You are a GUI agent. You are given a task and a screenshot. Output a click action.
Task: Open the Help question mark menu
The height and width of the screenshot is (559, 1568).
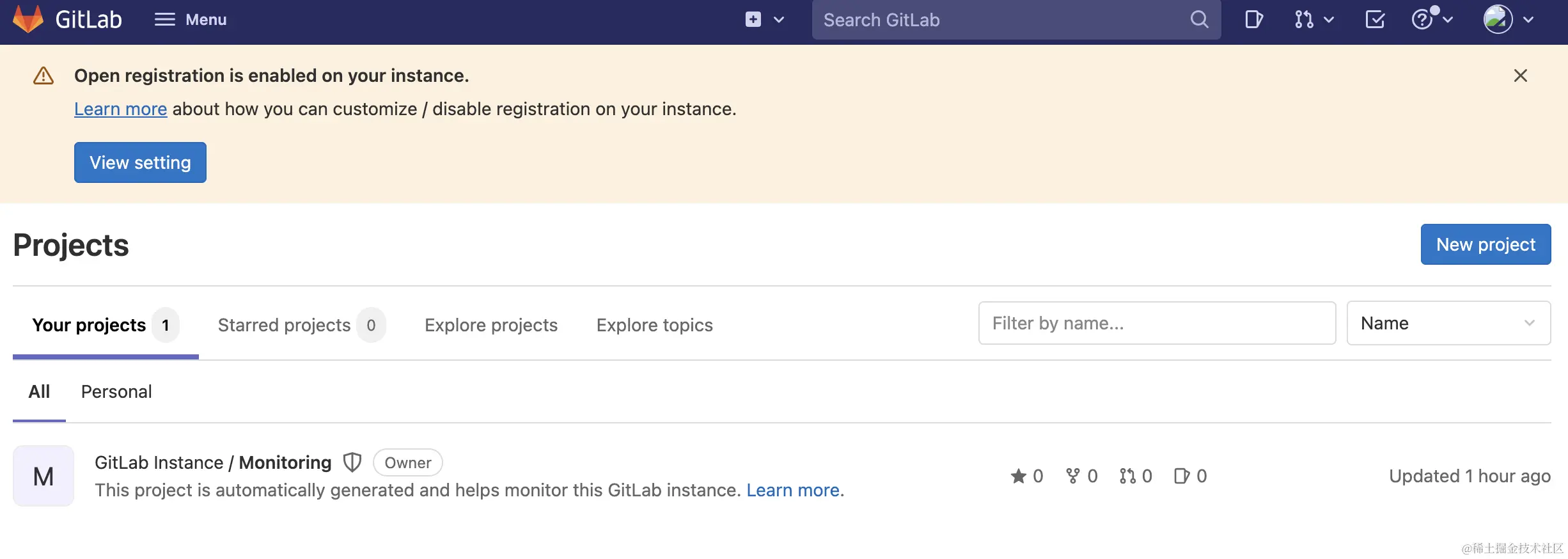[x=1431, y=20]
